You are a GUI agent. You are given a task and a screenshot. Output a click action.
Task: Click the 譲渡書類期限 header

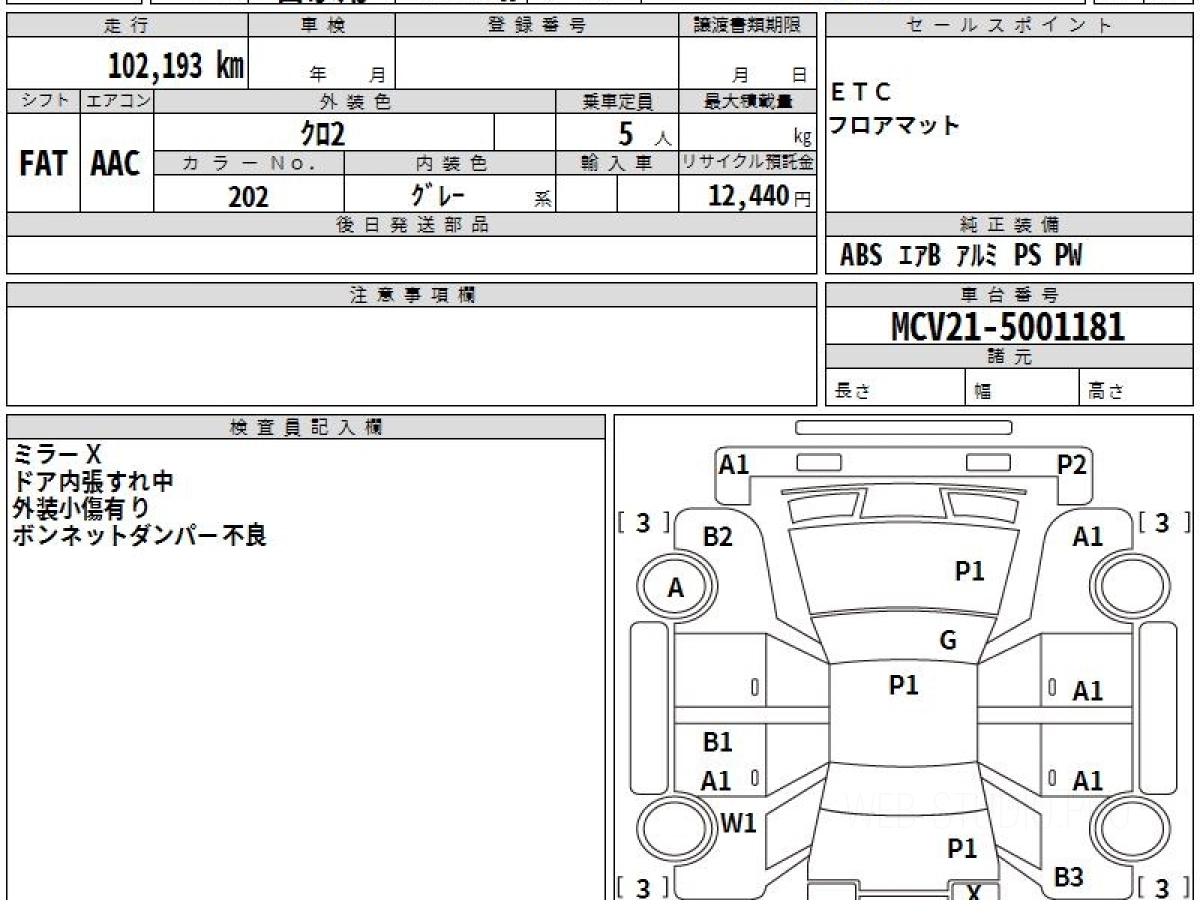click(x=748, y=26)
